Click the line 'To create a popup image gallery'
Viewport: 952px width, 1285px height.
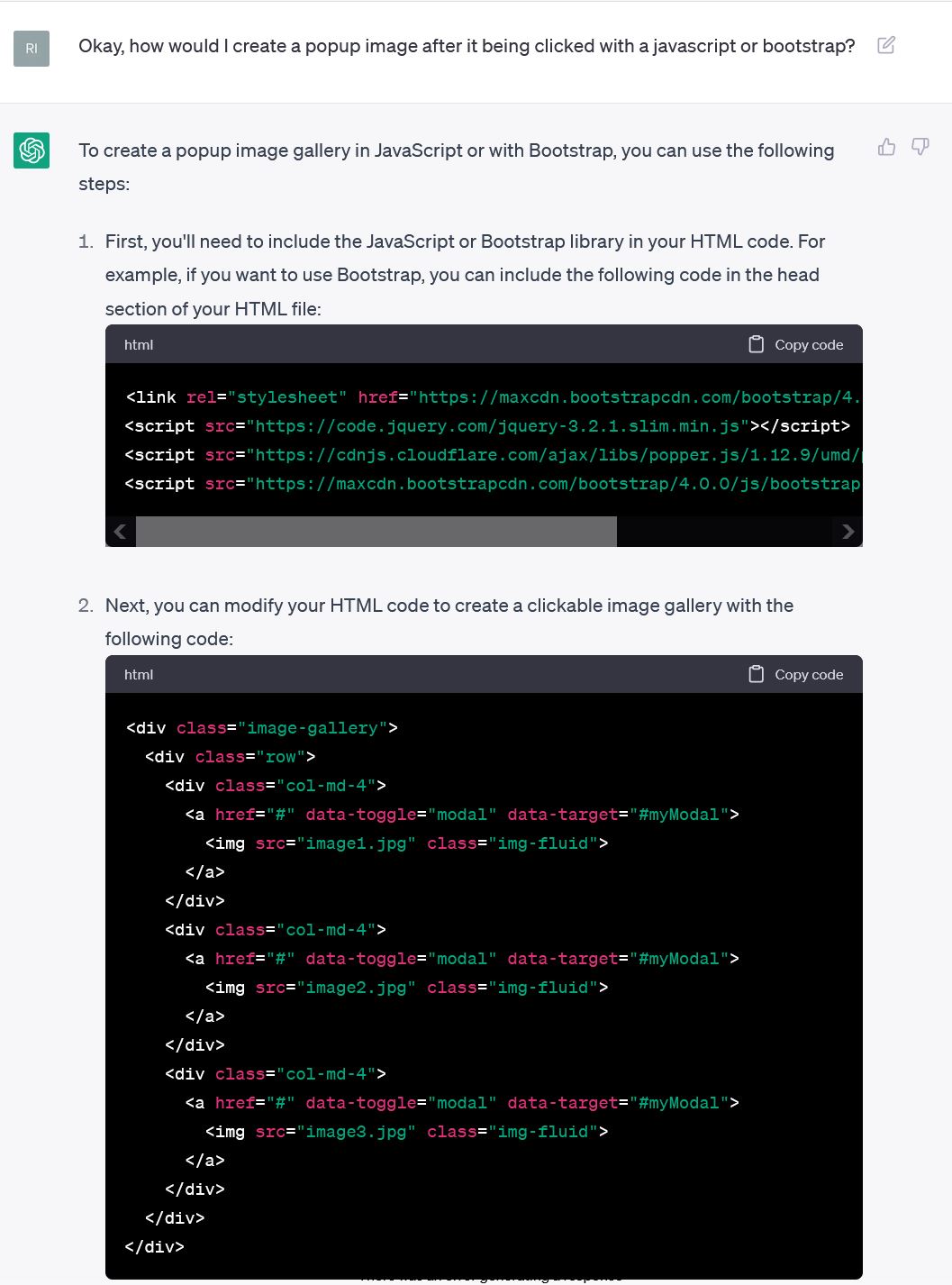pyautogui.click(x=457, y=150)
